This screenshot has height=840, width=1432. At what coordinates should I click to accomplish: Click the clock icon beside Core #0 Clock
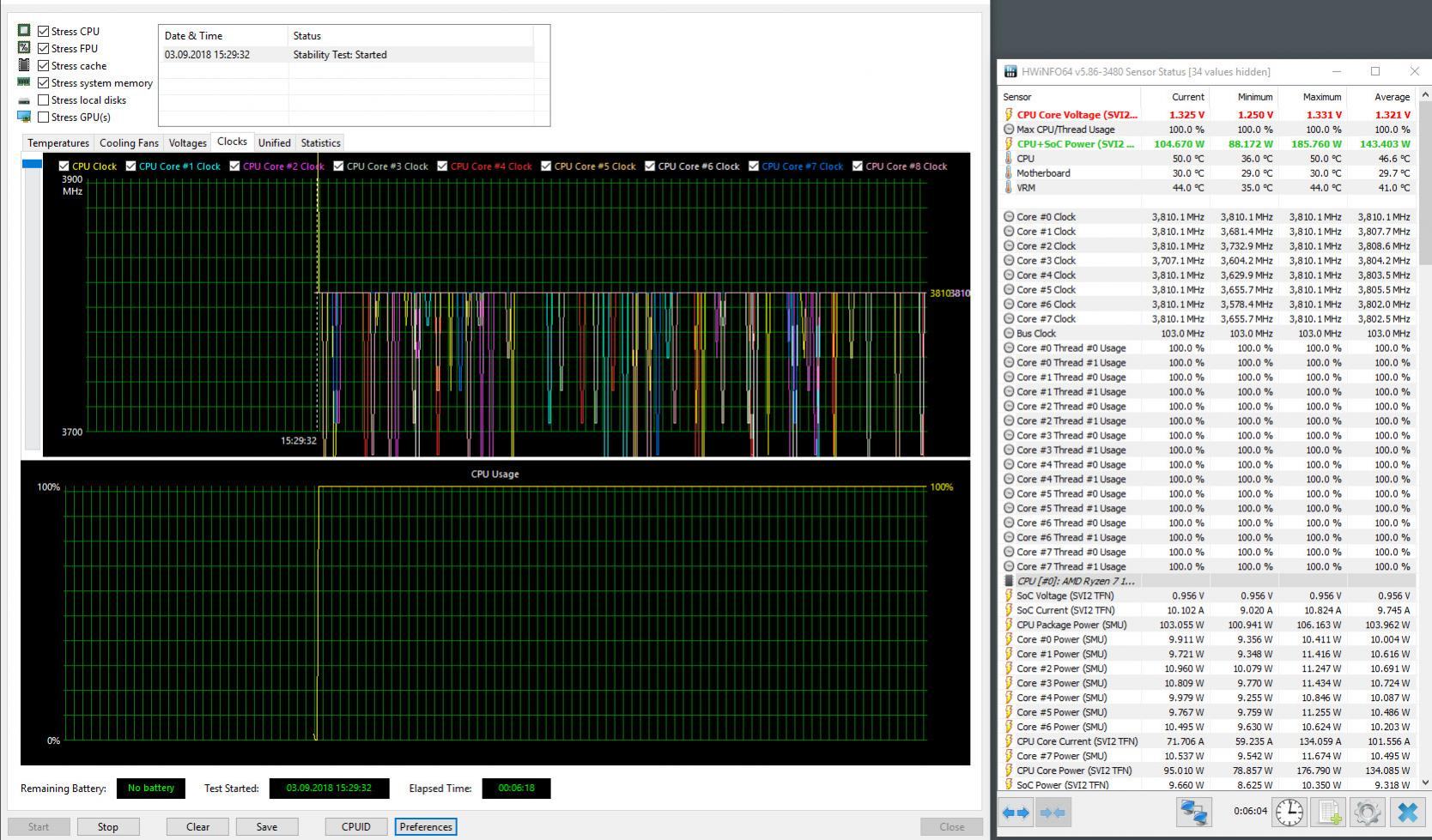click(1009, 216)
